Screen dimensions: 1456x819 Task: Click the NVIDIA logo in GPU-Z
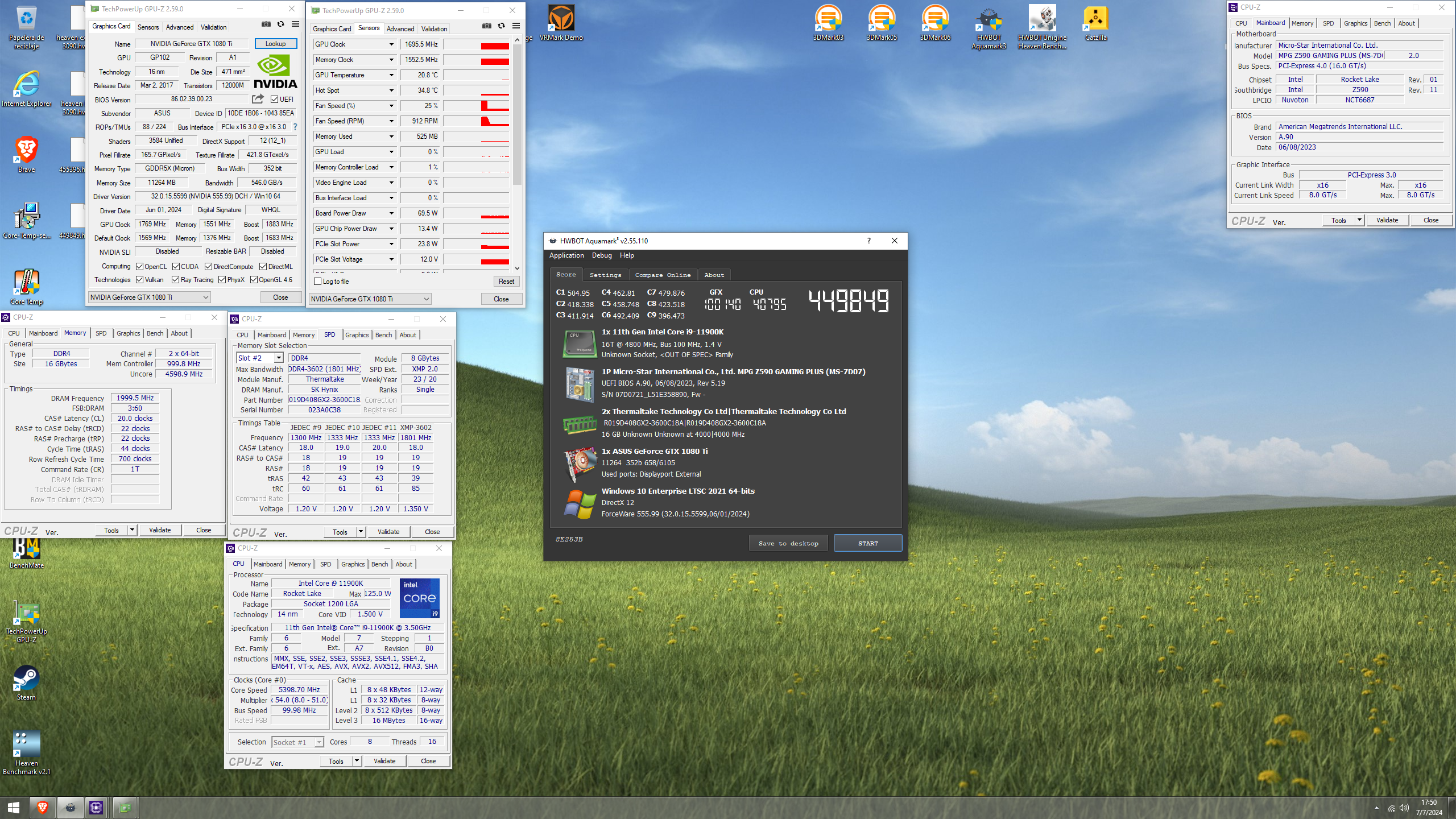pos(275,72)
